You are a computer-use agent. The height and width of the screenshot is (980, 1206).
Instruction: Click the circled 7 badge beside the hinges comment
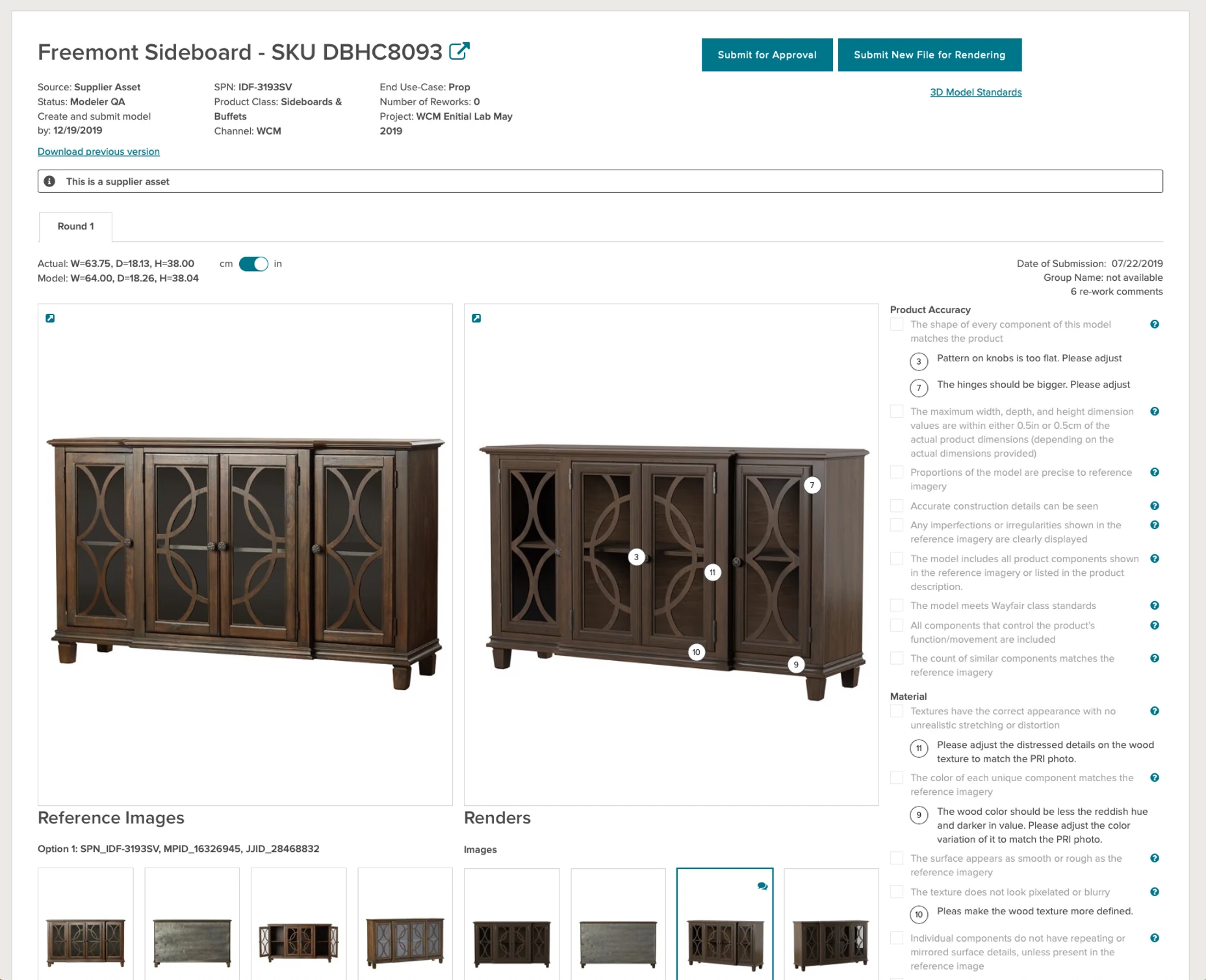point(919,388)
